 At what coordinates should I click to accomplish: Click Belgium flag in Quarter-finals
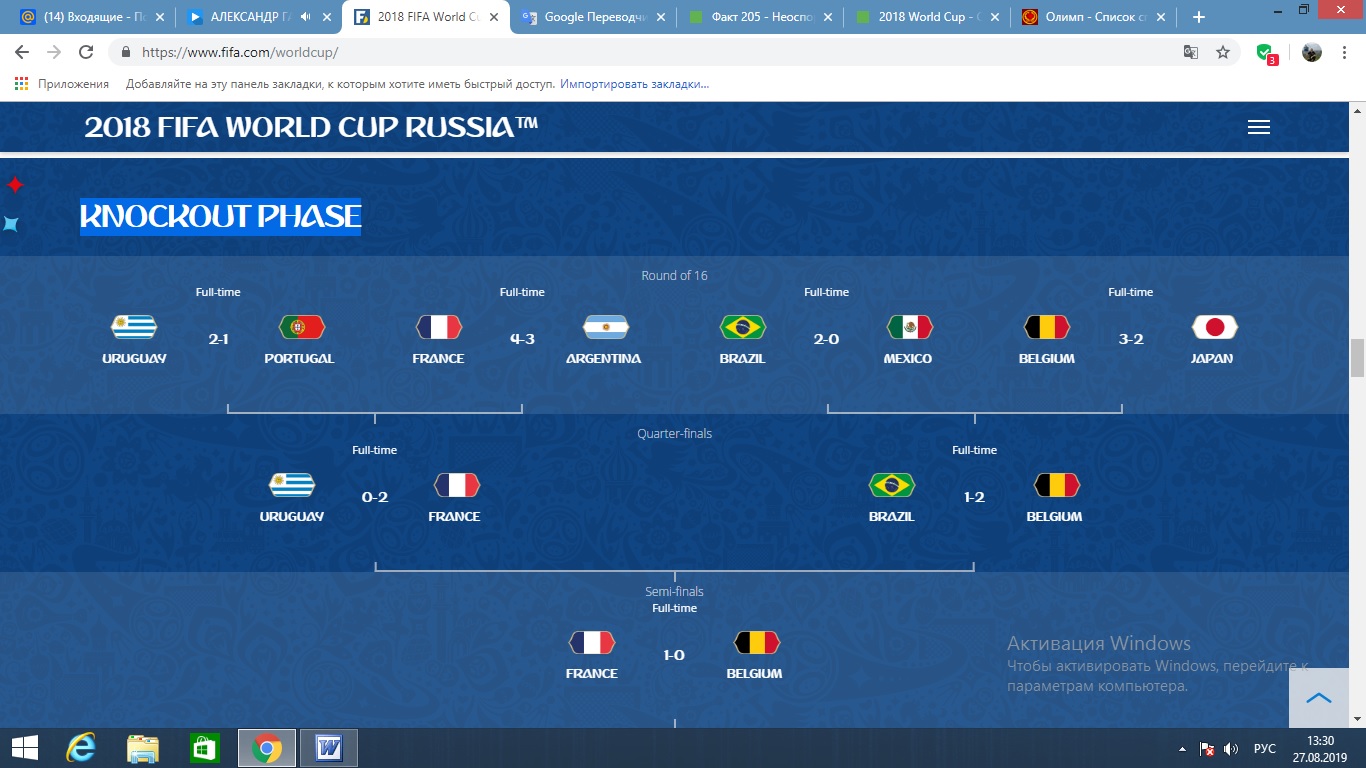pos(1056,485)
